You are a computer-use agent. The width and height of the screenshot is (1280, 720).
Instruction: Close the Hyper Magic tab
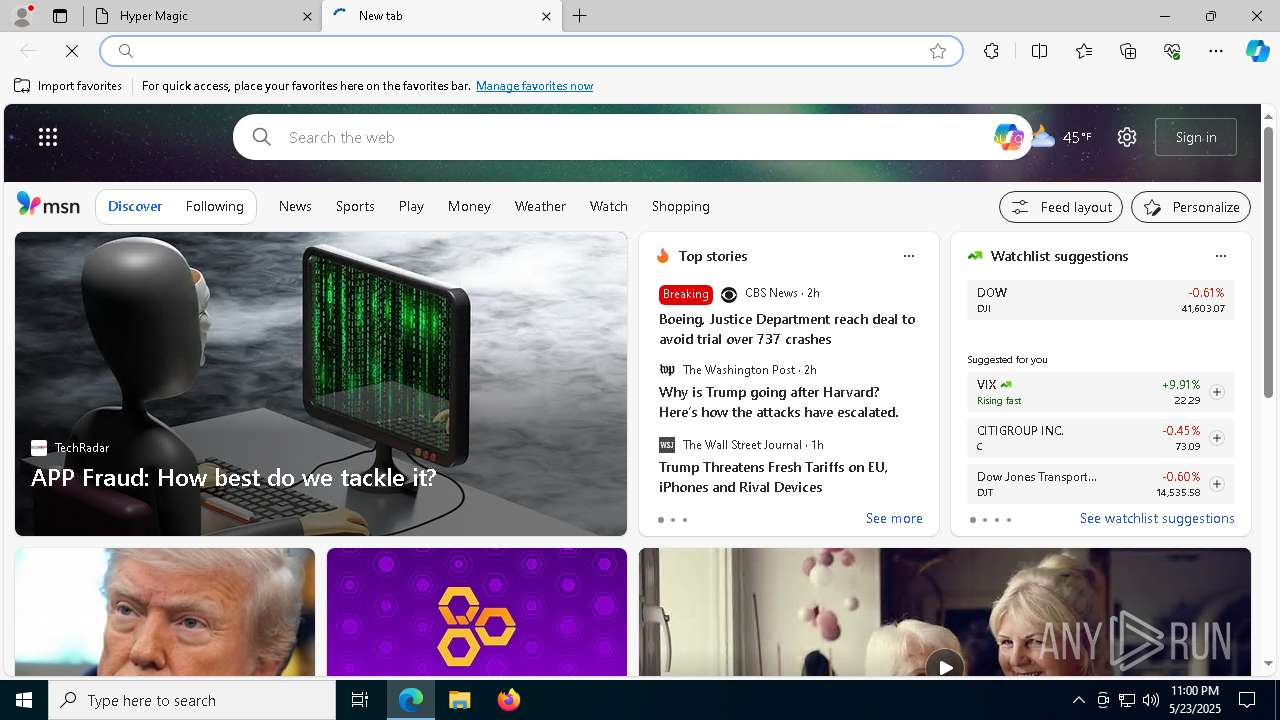[x=307, y=16]
